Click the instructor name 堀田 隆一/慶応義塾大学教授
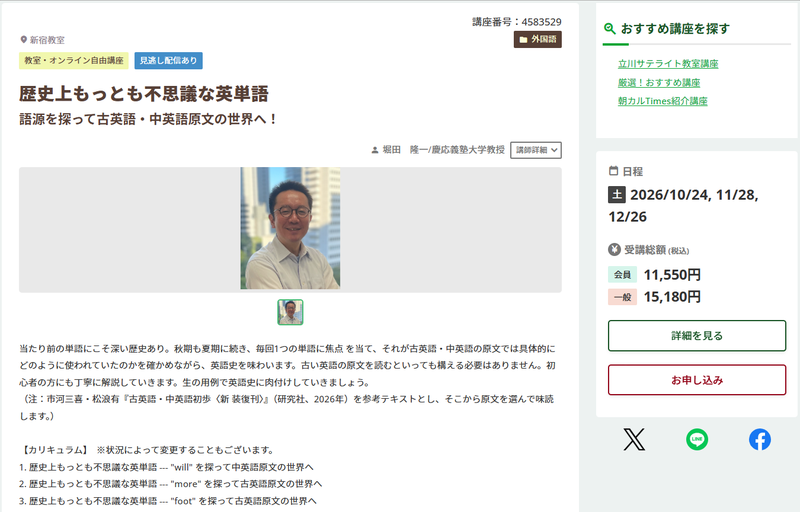This screenshot has height=512, width=800. coord(443,150)
